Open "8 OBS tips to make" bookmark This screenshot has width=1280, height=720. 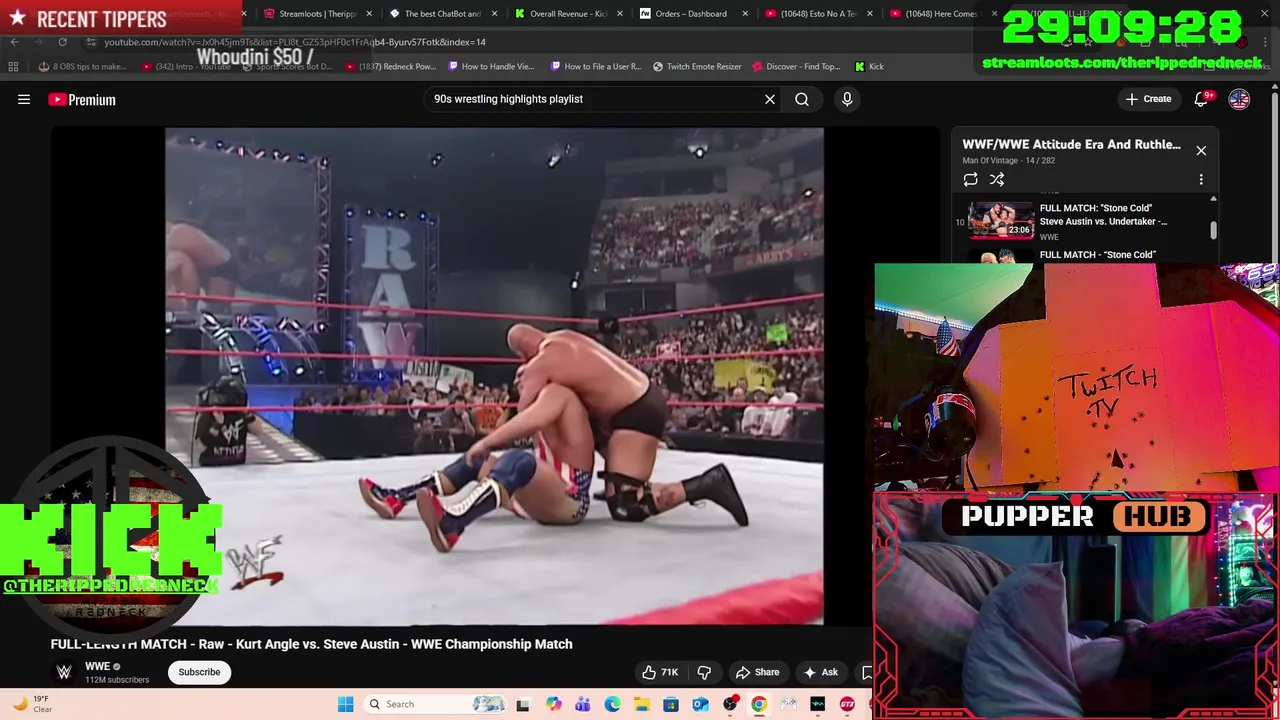point(82,67)
